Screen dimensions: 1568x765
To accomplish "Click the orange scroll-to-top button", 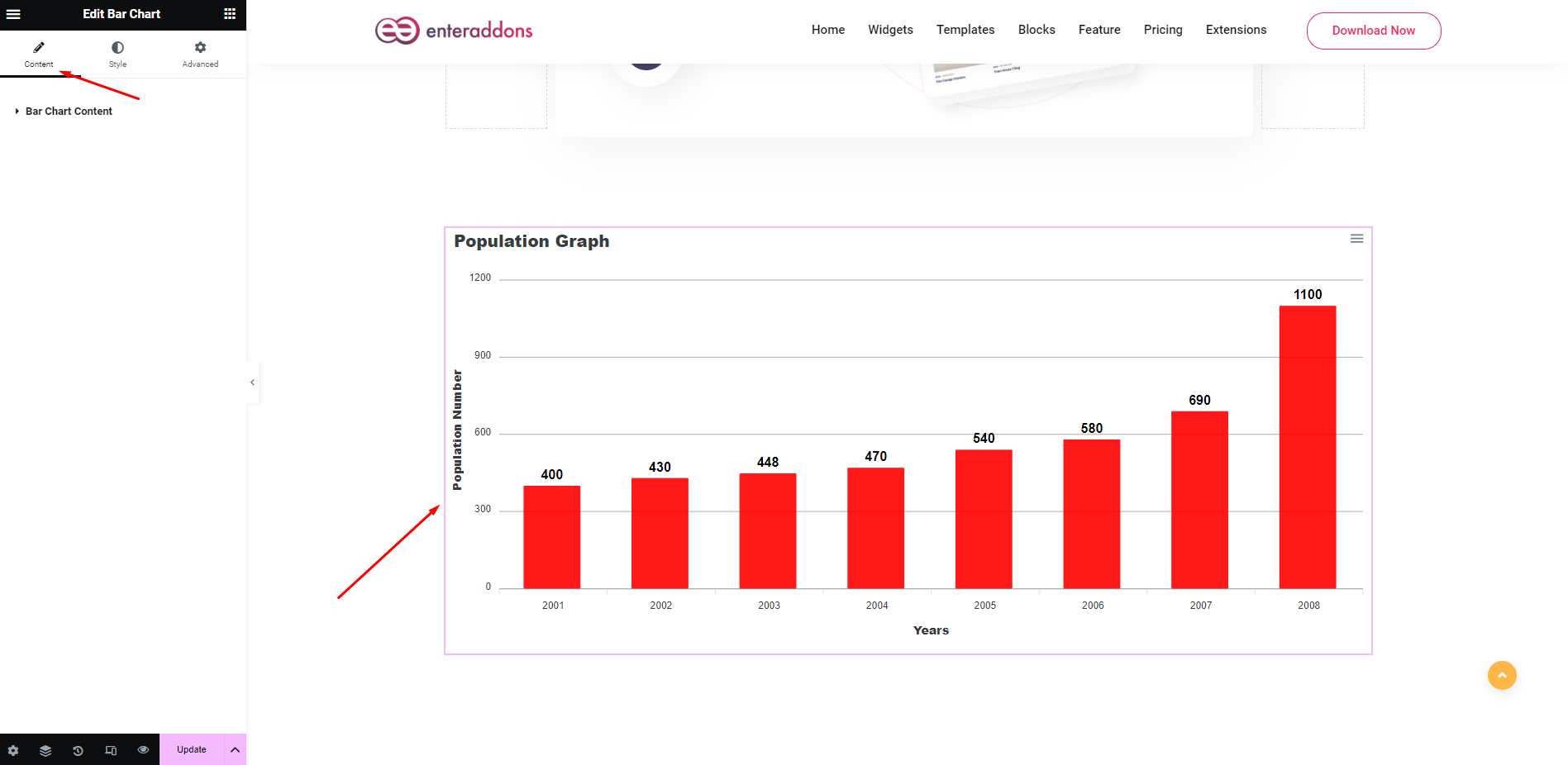I will pyautogui.click(x=1502, y=675).
